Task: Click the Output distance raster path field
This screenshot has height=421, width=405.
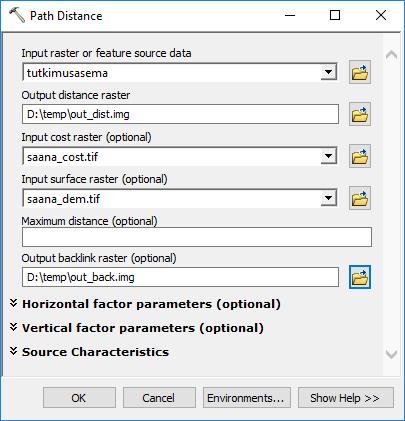Action: (x=180, y=114)
